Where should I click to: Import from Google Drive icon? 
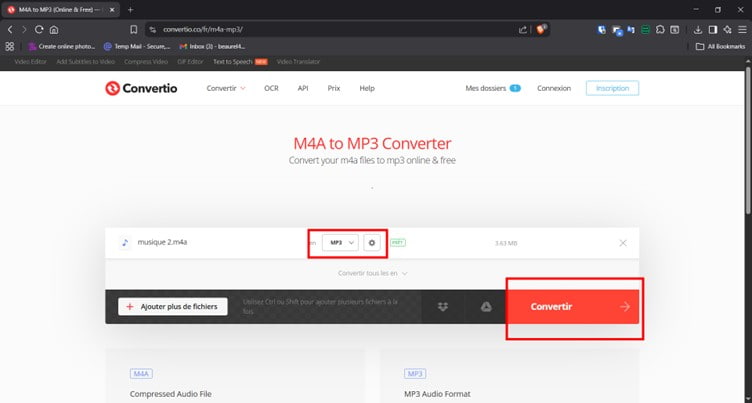pyautogui.click(x=486, y=307)
